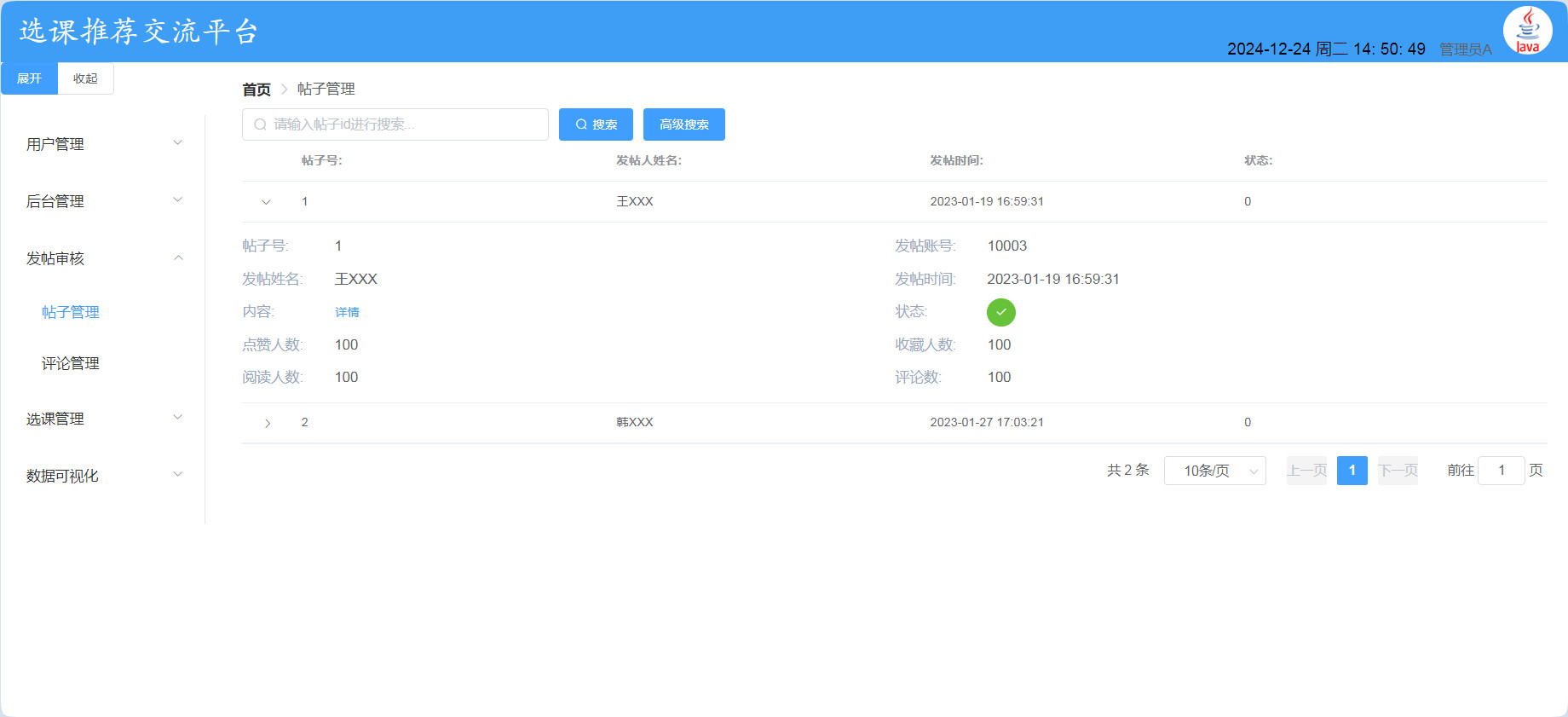Open 选课管理 in the sidebar

point(102,419)
